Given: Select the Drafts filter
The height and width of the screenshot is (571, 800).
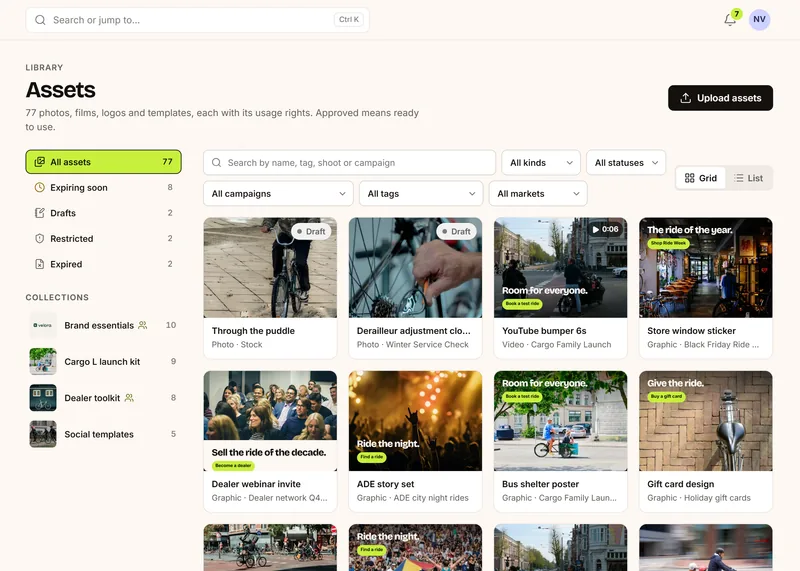Looking at the screenshot, I should (x=104, y=213).
